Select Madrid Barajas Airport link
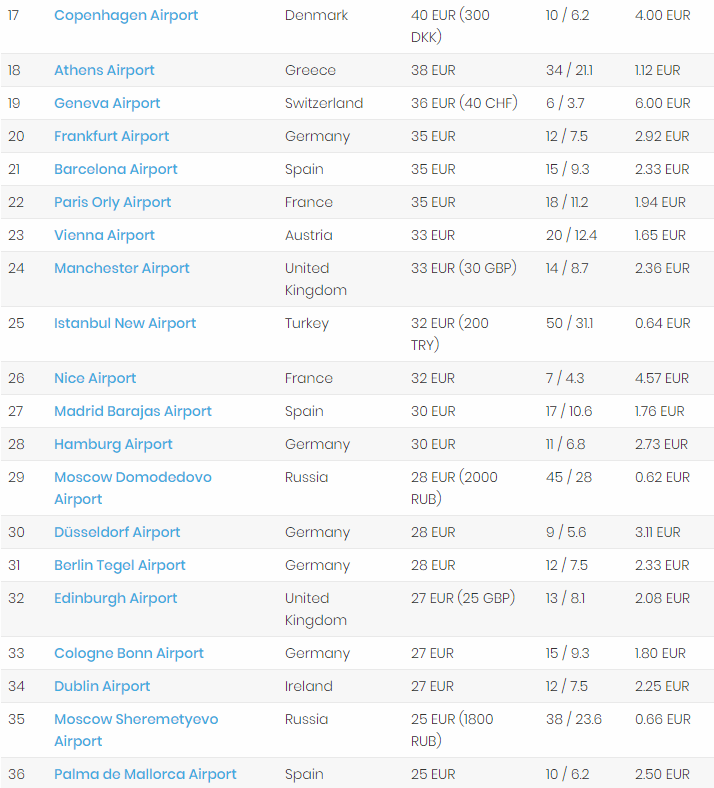 pyautogui.click(x=133, y=411)
